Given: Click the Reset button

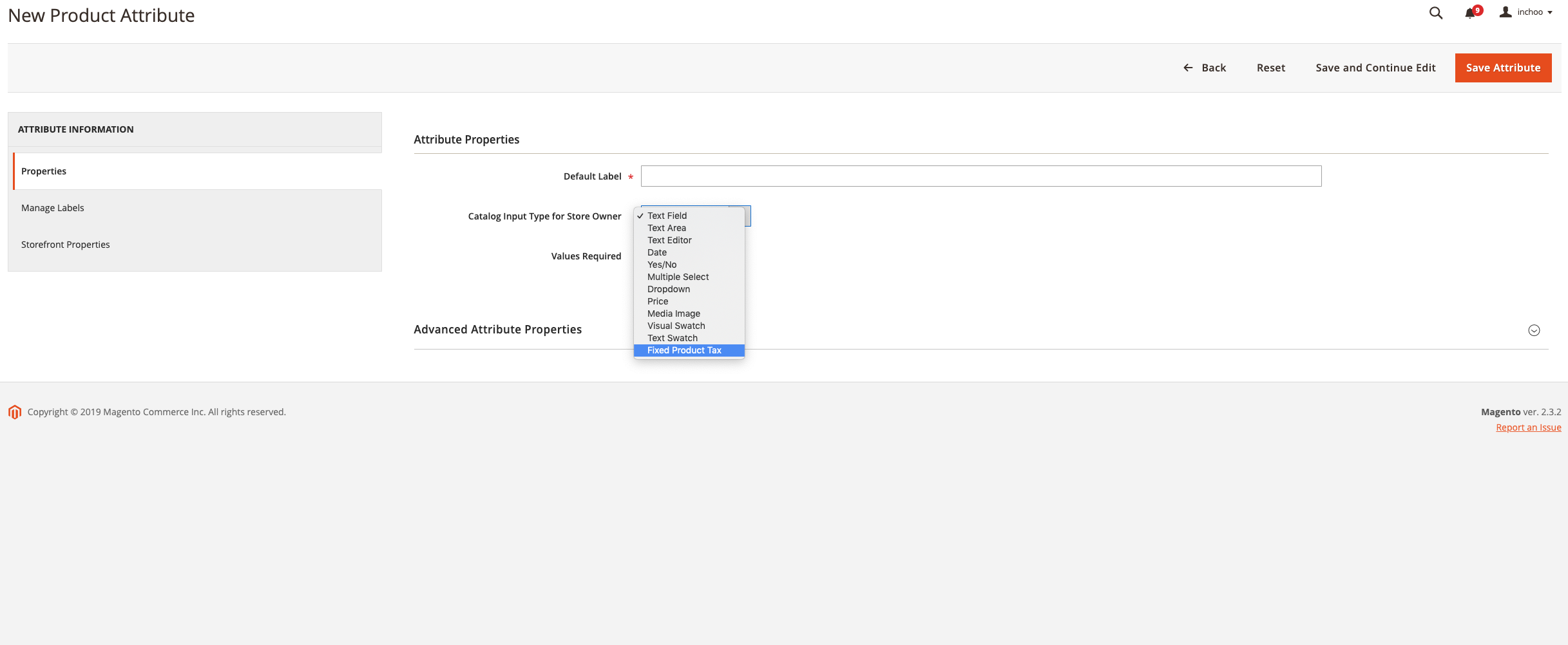Looking at the screenshot, I should 1270,68.
